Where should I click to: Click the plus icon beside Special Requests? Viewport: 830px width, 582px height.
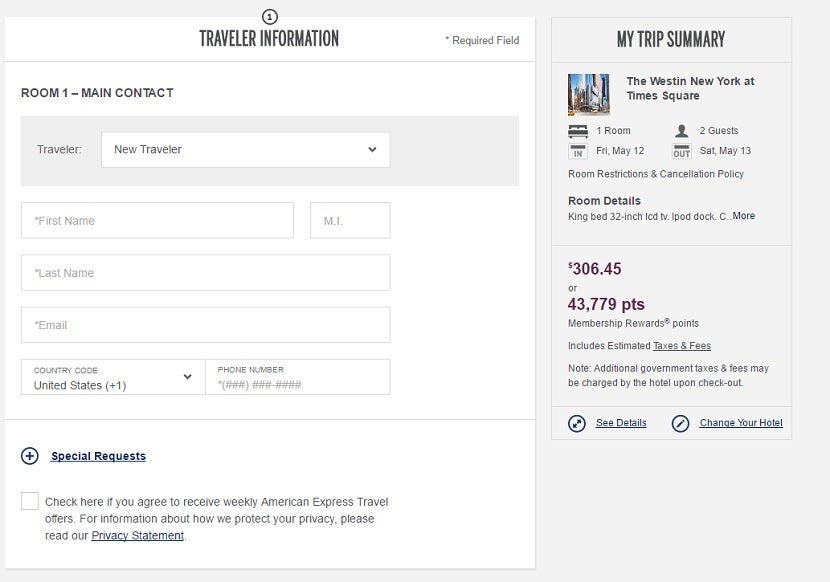pyautogui.click(x=30, y=456)
